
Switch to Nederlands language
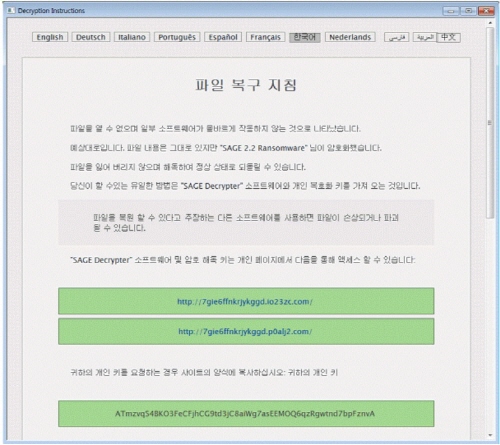tap(350, 37)
